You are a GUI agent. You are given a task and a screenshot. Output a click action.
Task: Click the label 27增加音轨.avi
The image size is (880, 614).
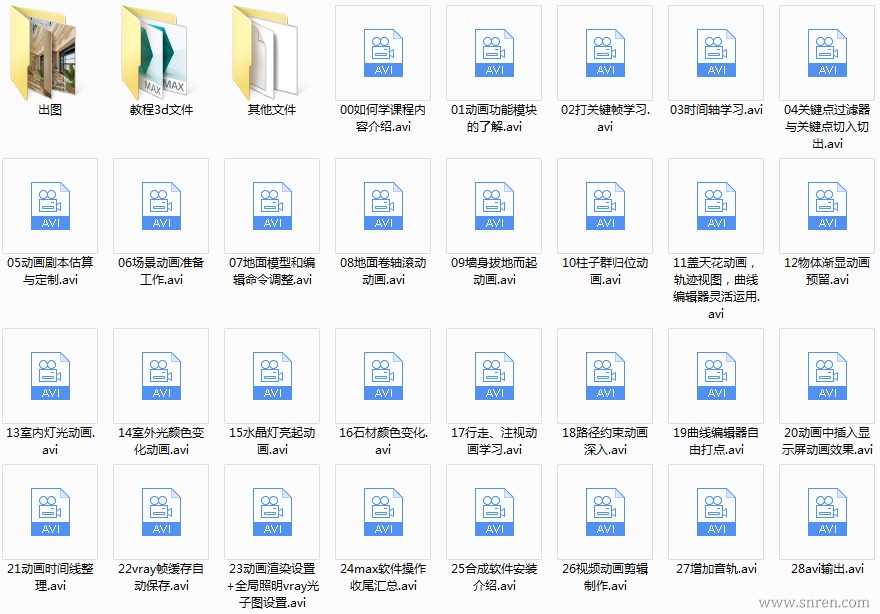tap(717, 569)
